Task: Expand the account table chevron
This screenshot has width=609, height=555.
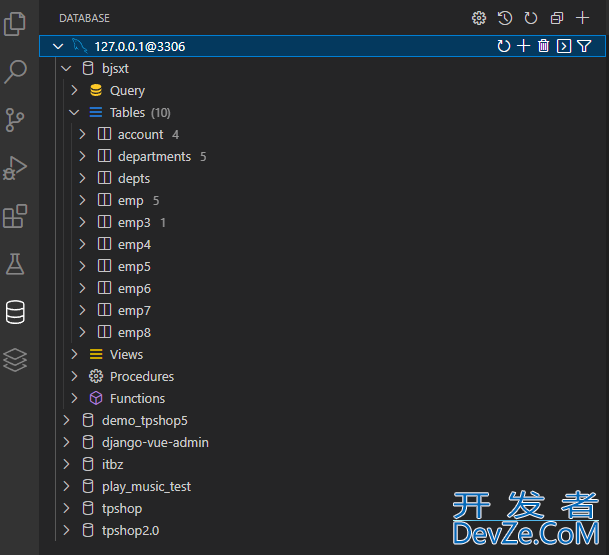Action: (x=82, y=134)
